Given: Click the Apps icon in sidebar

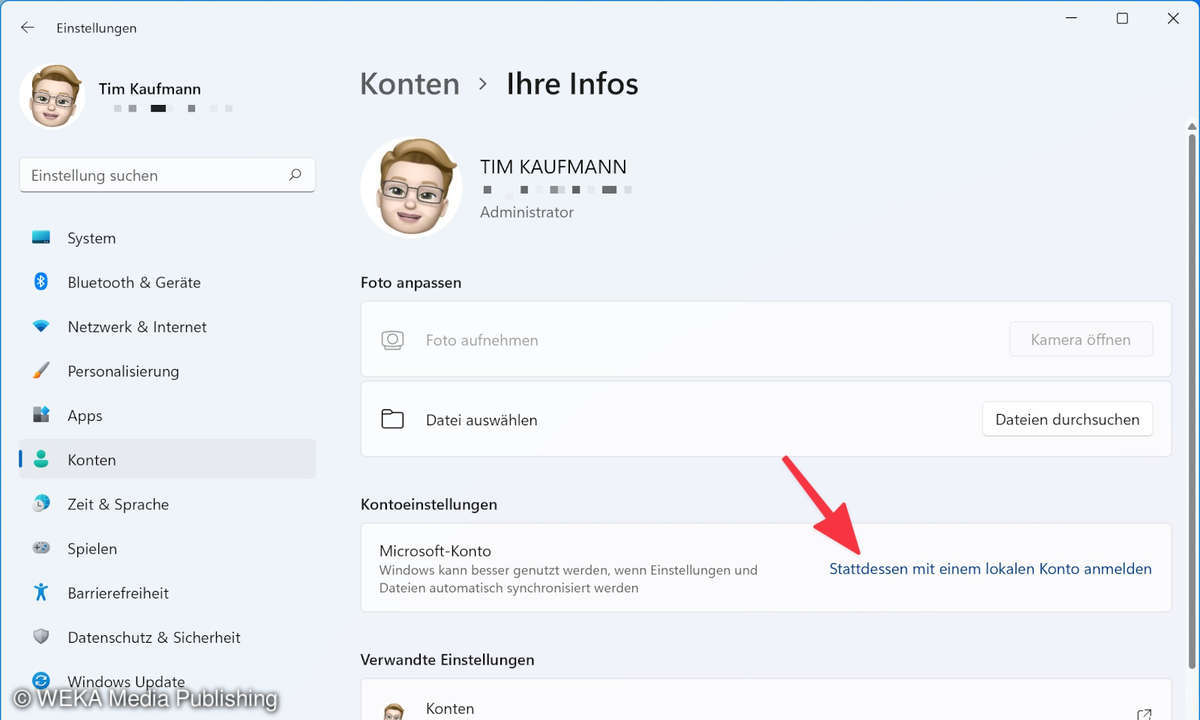Looking at the screenshot, I should point(41,415).
